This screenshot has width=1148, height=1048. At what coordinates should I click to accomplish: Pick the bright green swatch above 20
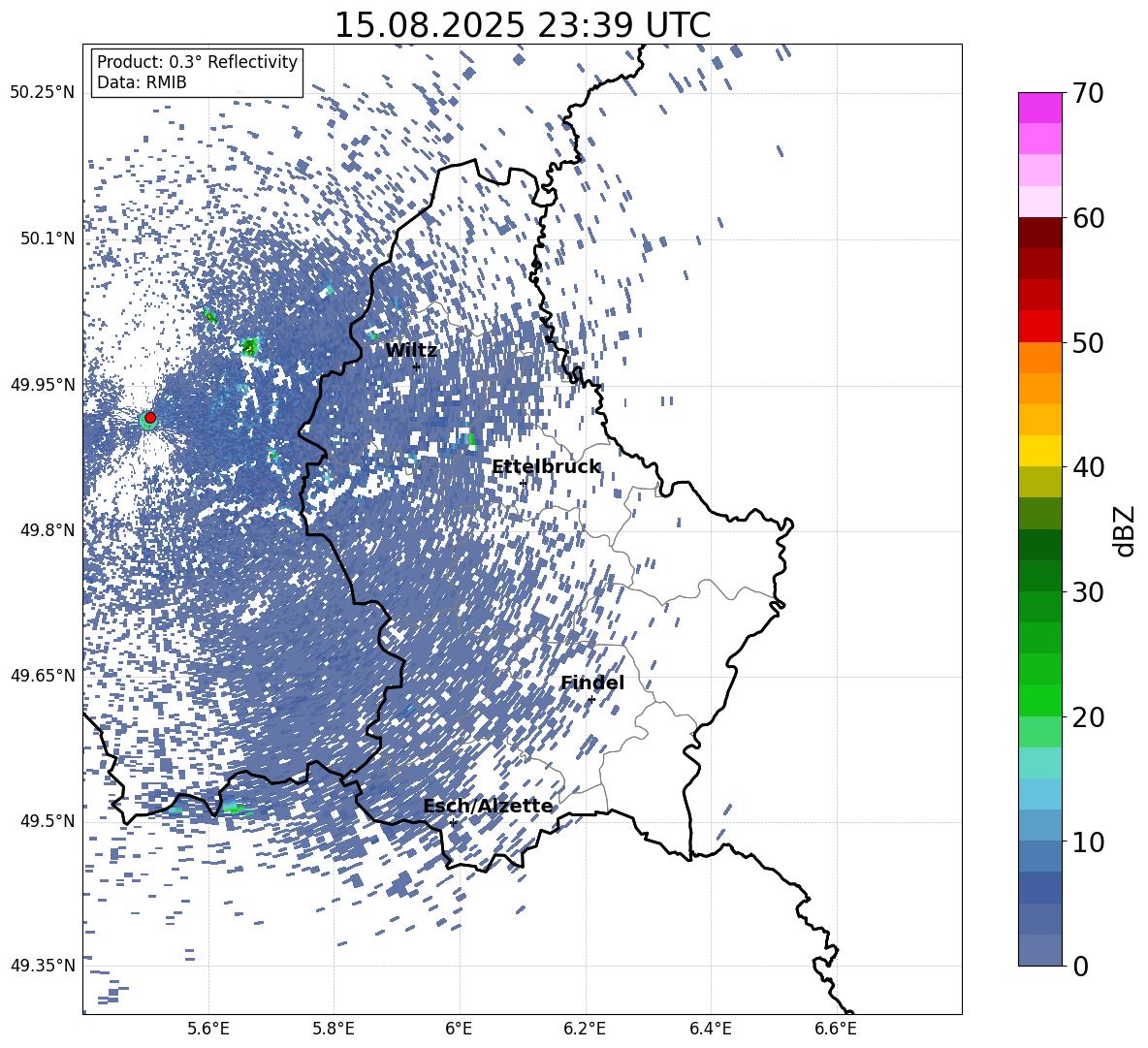1040,700
